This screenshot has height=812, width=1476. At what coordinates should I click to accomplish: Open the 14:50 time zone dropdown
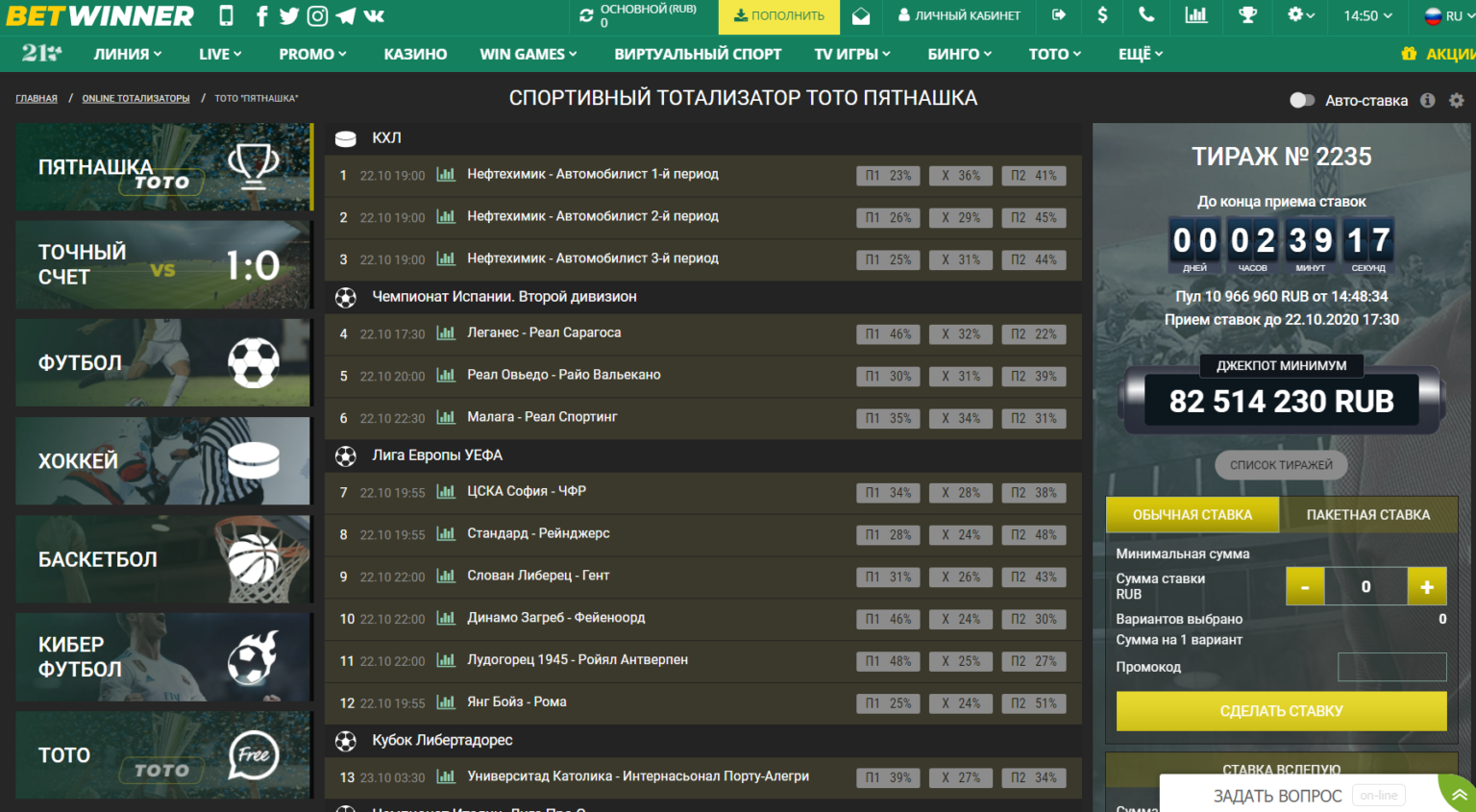click(1367, 15)
